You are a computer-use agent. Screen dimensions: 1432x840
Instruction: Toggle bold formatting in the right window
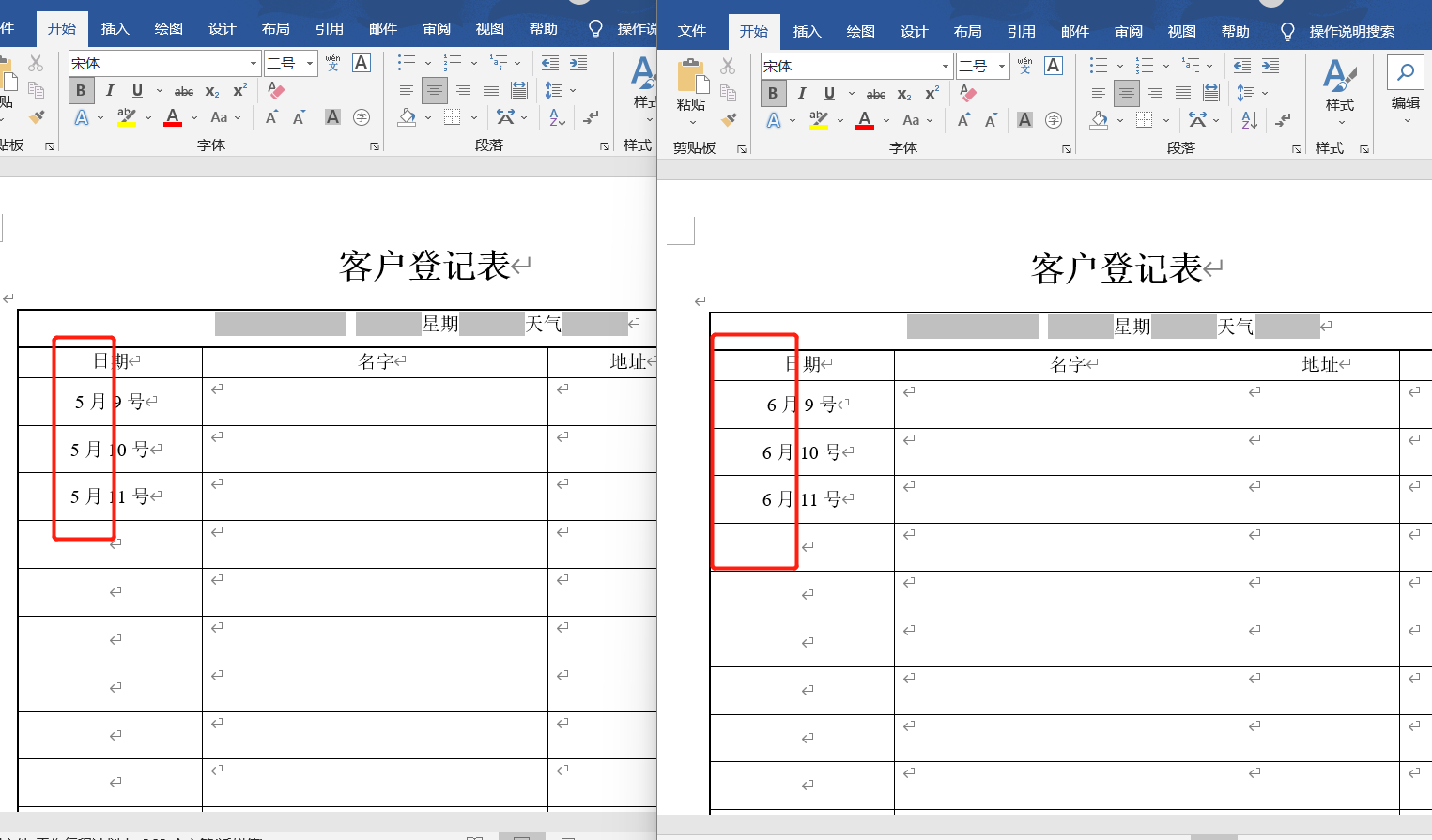[773, 93]
